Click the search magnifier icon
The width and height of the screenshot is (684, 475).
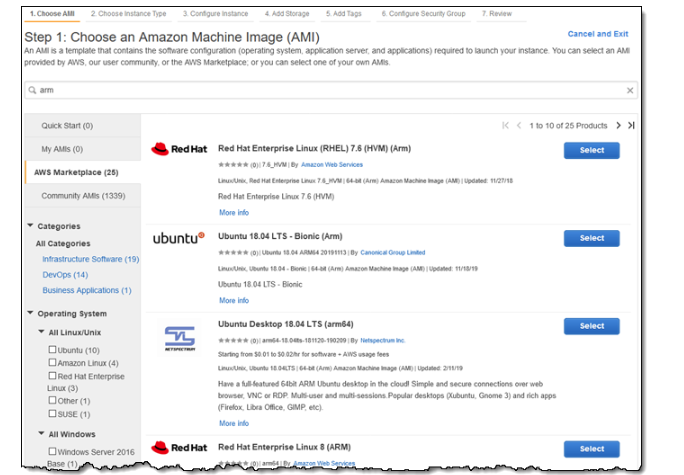point(32,90)
